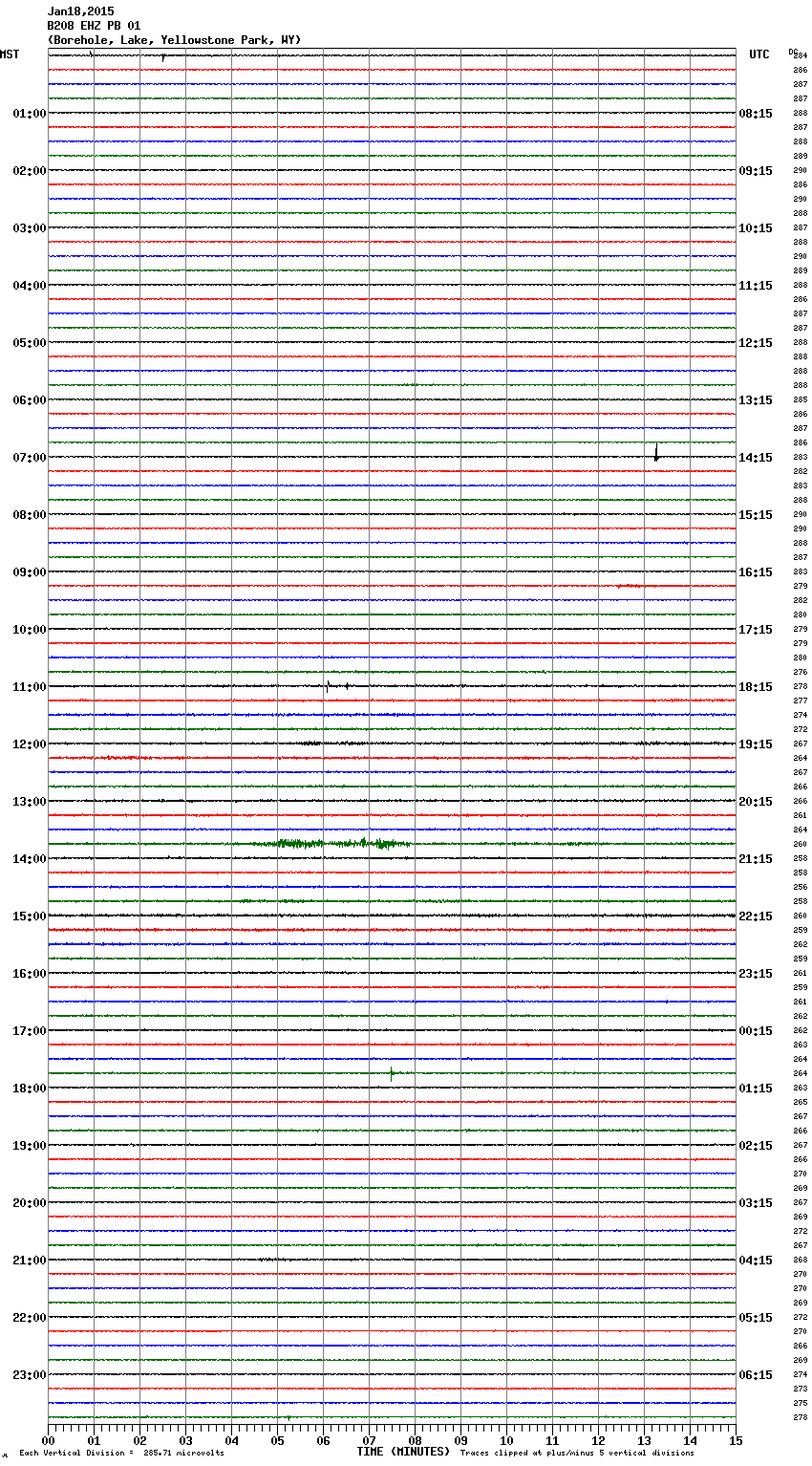Screen dimensions: 812x1466
Task: Click the "18:15" UTC time label
Action: [756, 687]
